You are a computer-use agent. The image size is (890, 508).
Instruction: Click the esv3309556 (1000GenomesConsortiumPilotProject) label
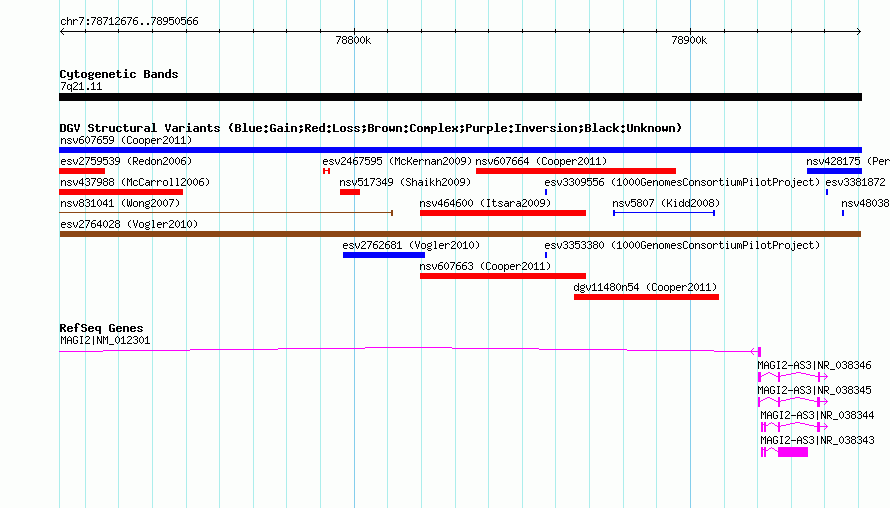(682, 182)
